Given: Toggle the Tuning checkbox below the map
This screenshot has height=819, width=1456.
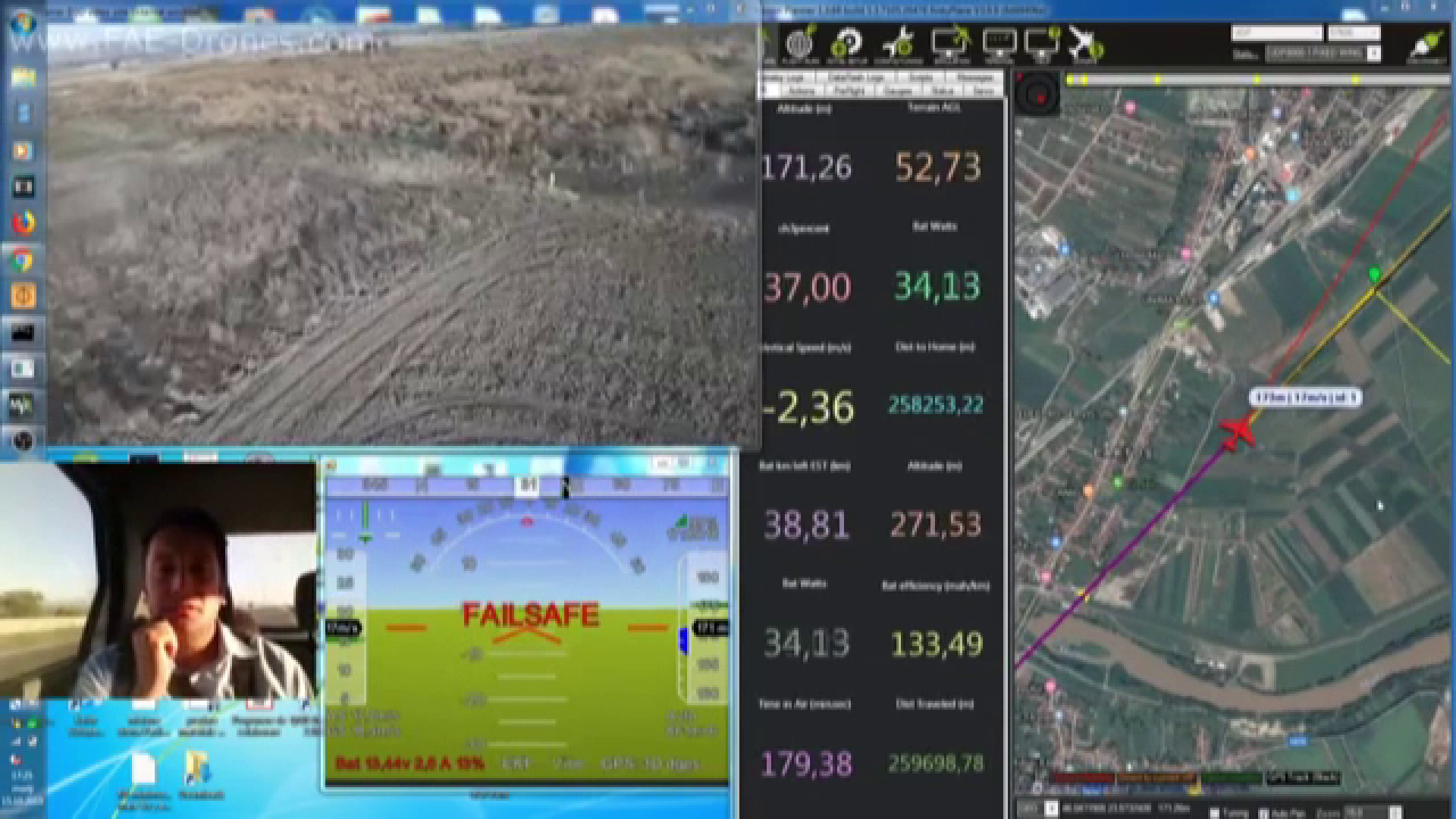Looking at the screenshot, I should 1214,811.
